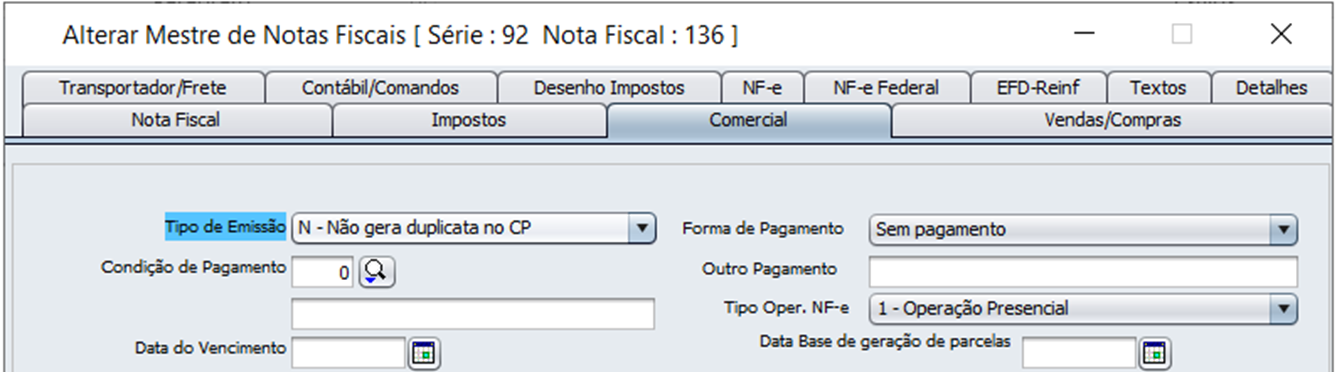This screenshot has height=372, width=1337.
Task: Open the Data do Vencimento calendar picker
Action: tap(424, 353)
